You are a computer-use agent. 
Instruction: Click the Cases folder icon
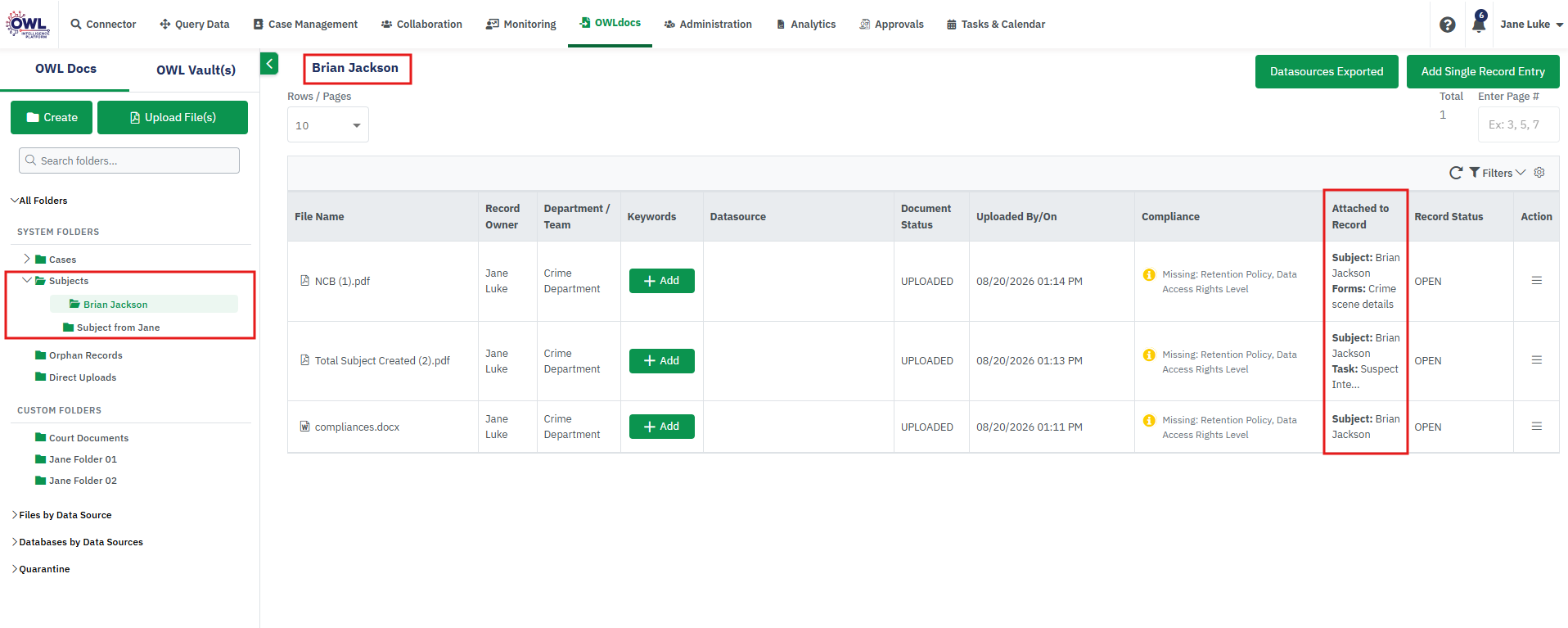coord(41,260)
